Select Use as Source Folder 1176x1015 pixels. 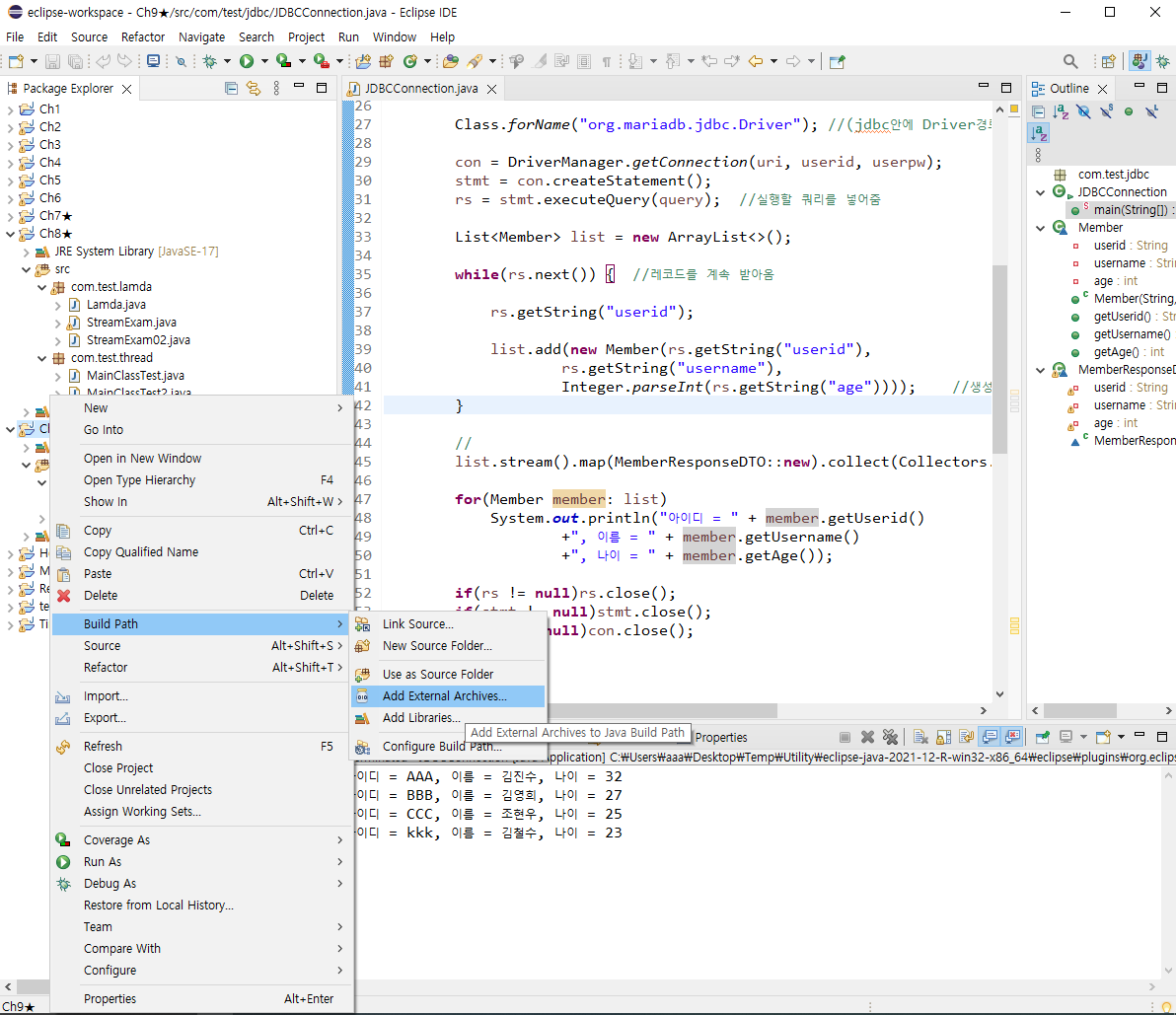pyautogui.click(x=448, y=675)
